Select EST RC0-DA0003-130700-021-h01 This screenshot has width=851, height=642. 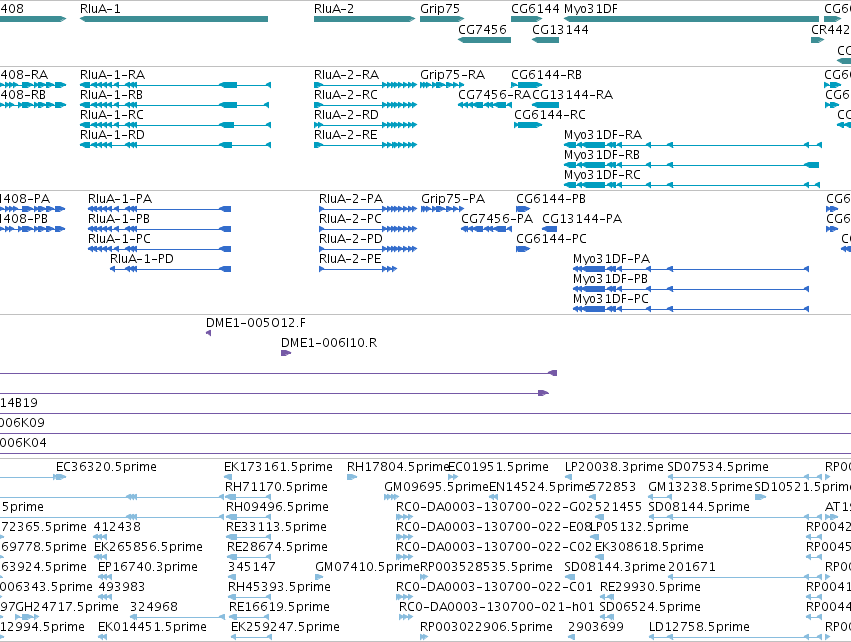(497, 607)
